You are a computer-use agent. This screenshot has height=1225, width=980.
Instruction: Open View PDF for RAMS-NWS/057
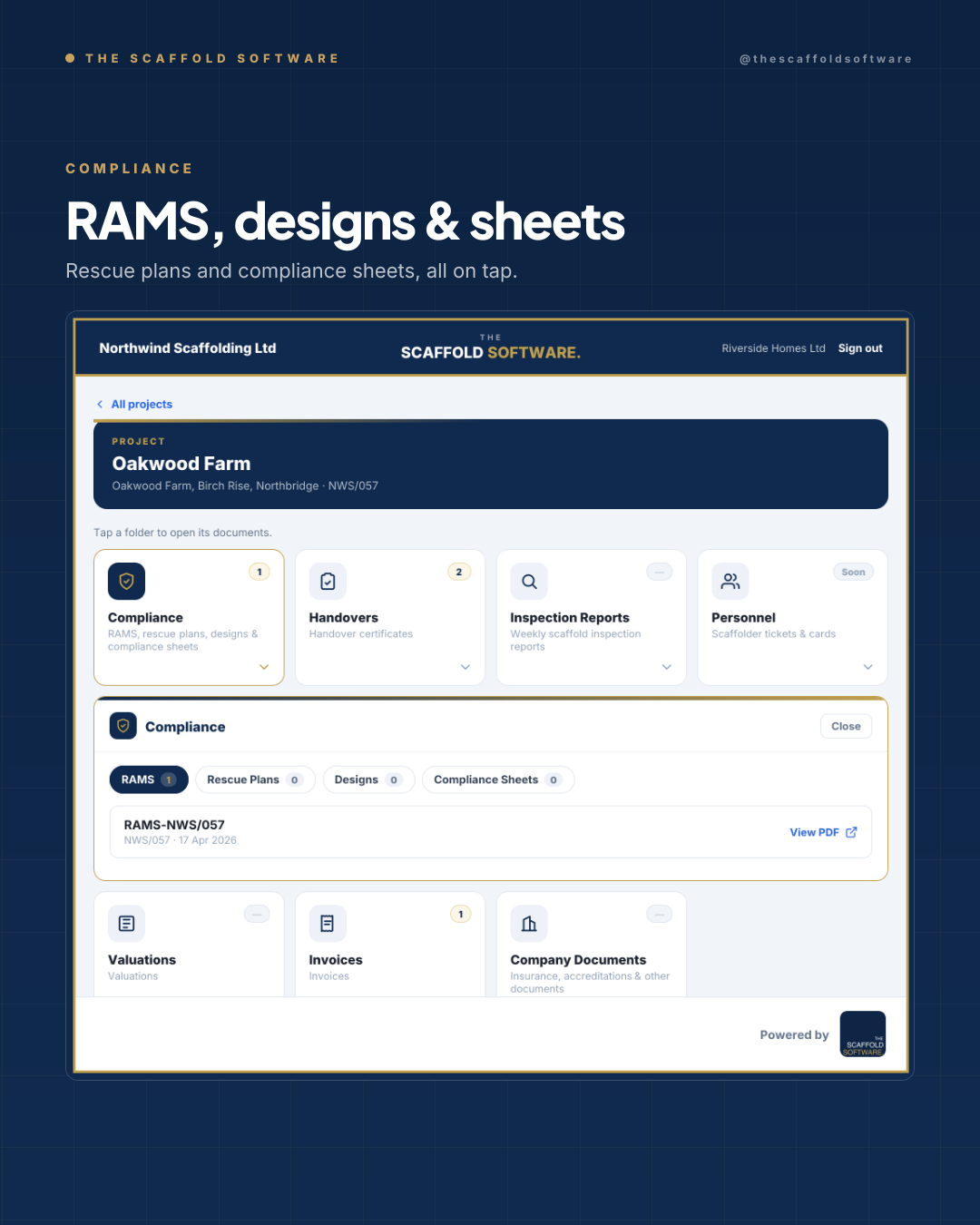823,832
